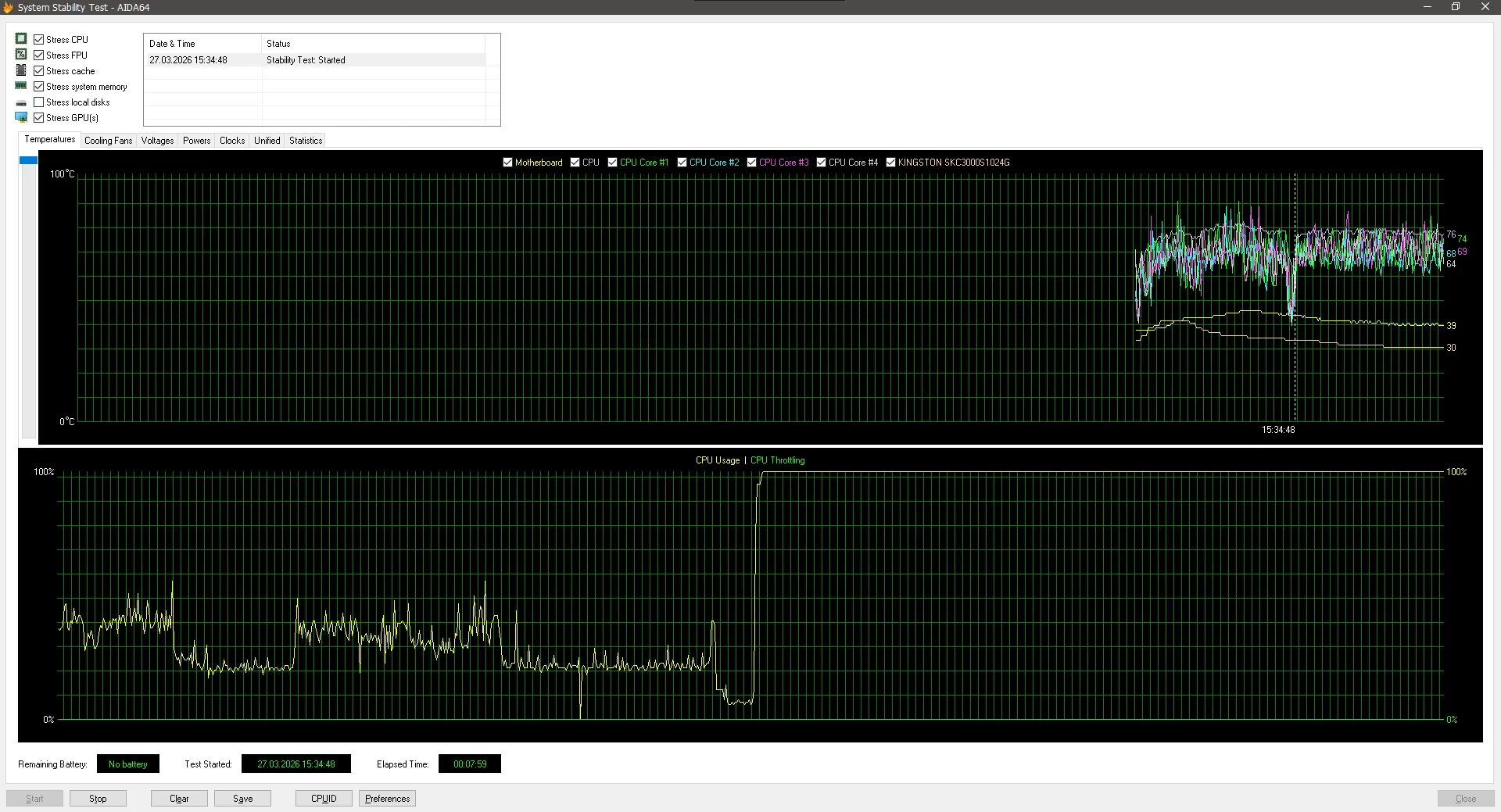The image size is (1501, 812).
Task: Click the Stress cache icon
Action: (21, 70)
